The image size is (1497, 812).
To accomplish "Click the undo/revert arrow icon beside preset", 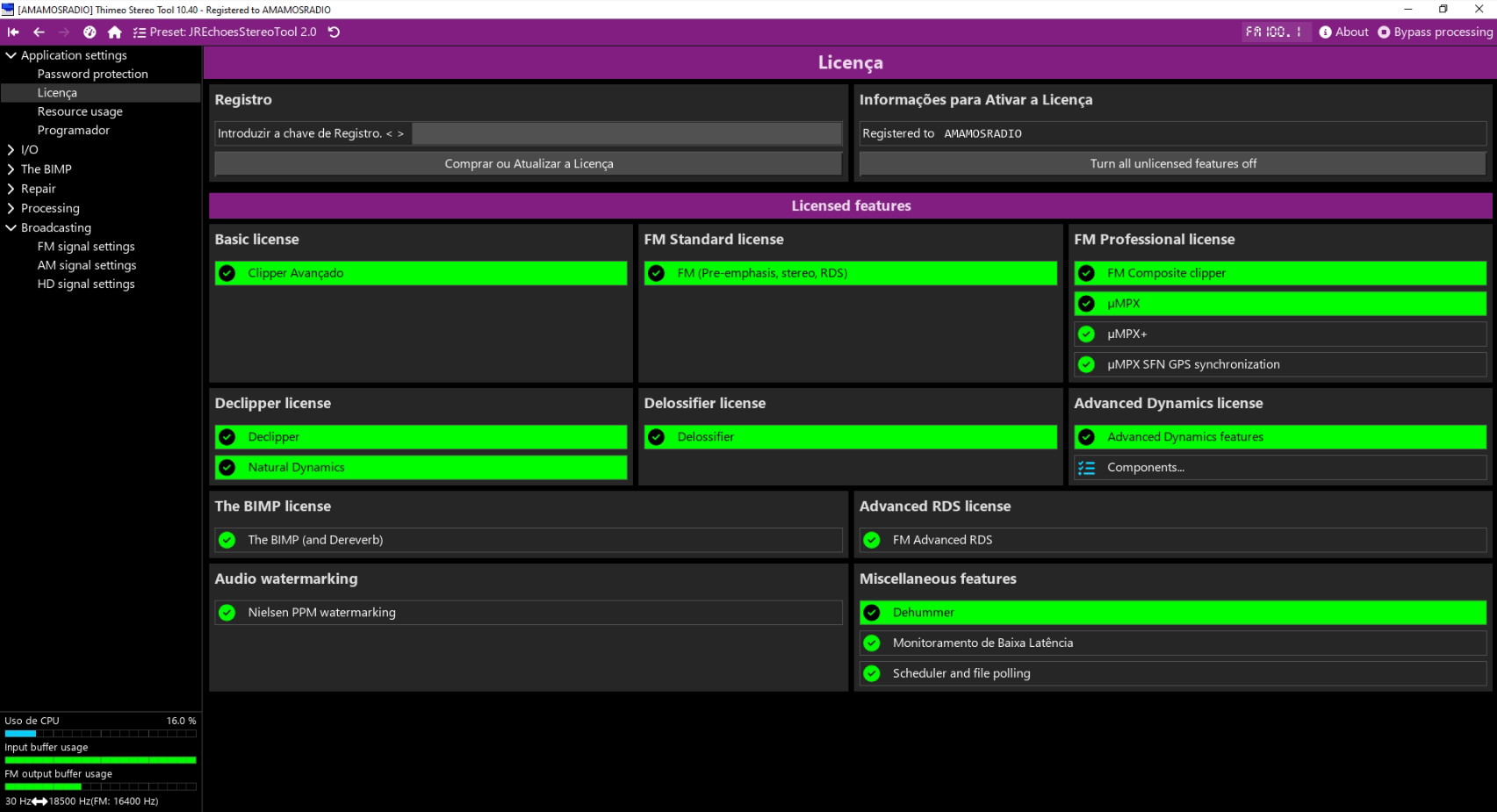I will (x=335, y=32).
